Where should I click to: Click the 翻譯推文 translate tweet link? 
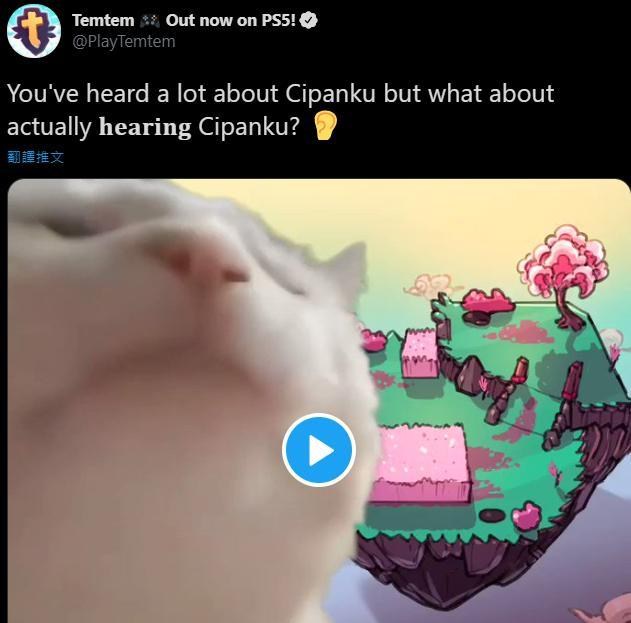coord(35,157)
